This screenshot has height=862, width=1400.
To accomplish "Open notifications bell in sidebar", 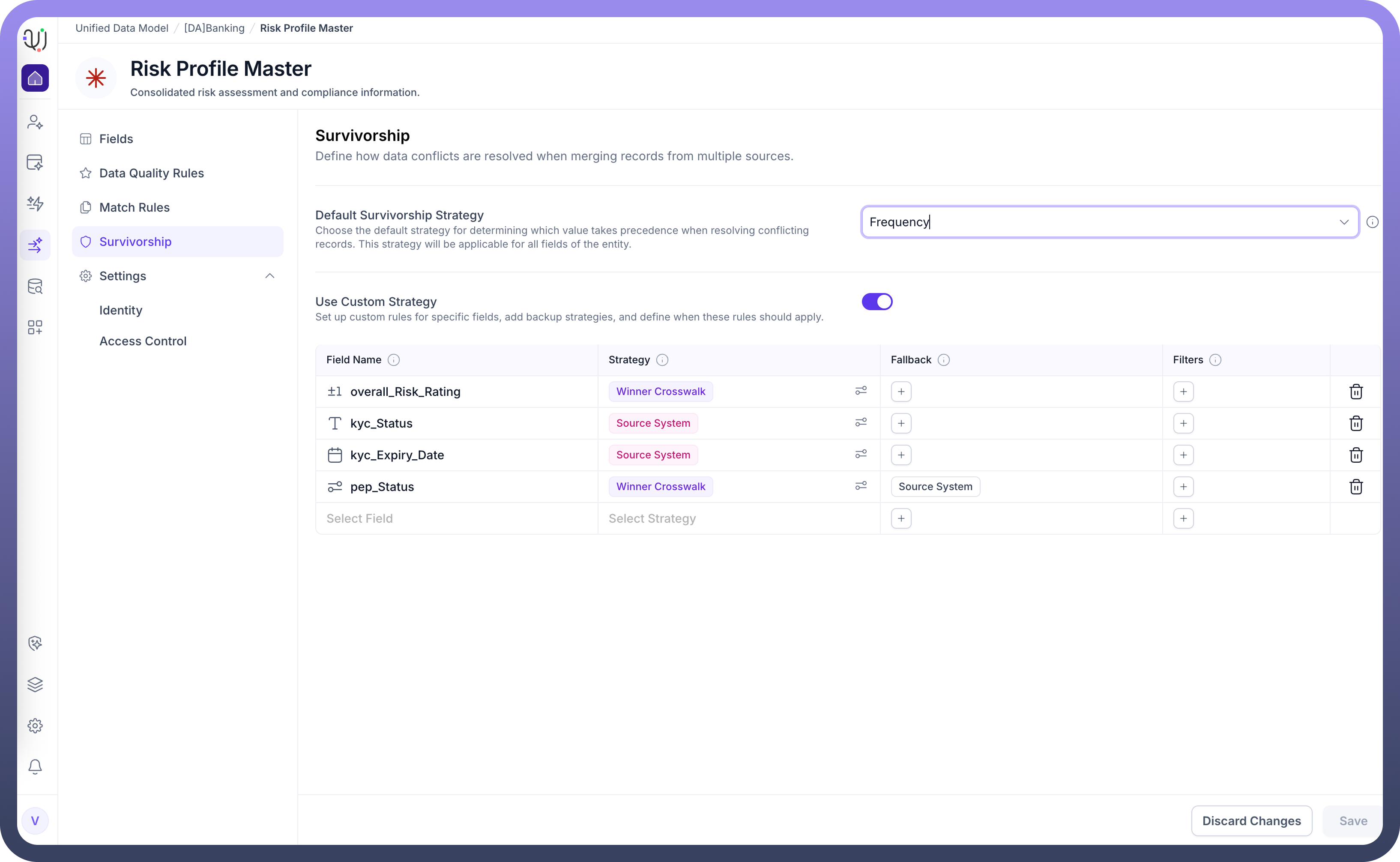I will 35,766.
